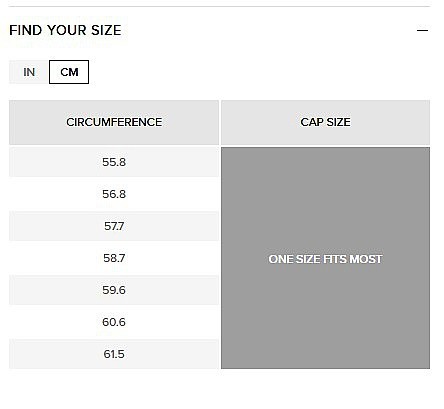Viewport: 444px width, 409px height.
Task: Select the 55.8 circumference row
Action: pos(114,162)
